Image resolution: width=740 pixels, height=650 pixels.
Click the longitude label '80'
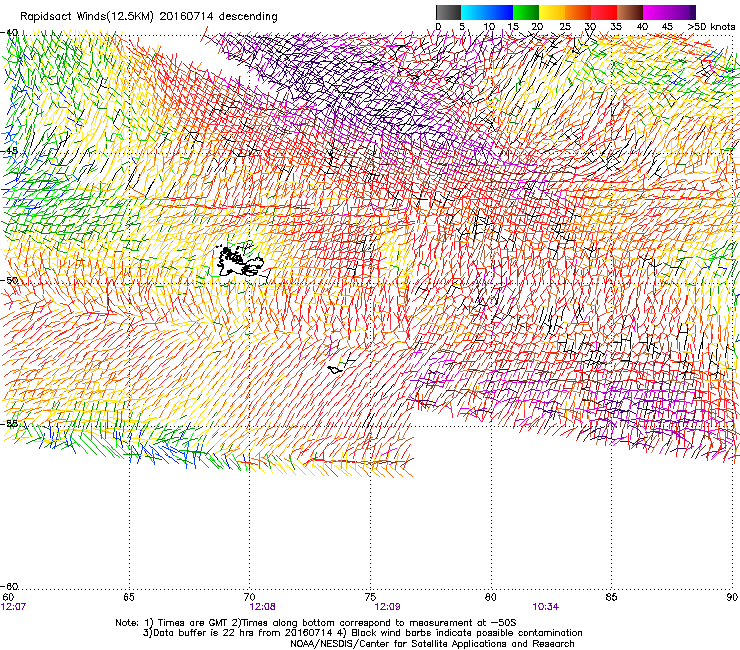pos(491,597)
